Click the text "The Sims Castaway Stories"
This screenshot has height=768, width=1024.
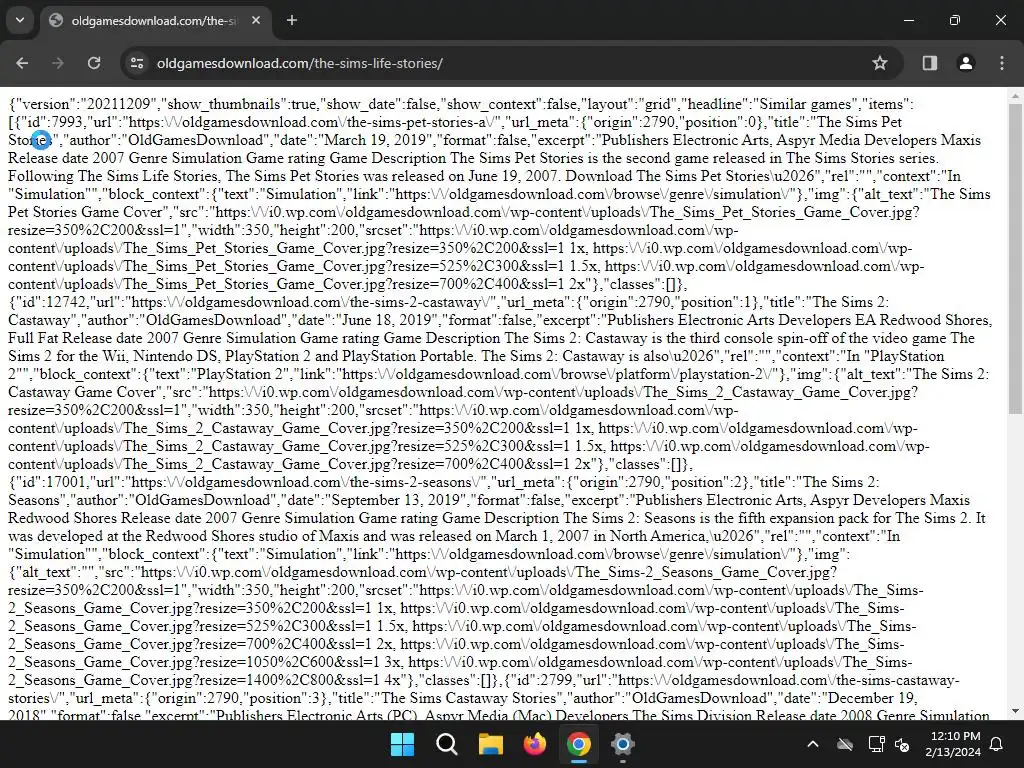click(469, 698)
